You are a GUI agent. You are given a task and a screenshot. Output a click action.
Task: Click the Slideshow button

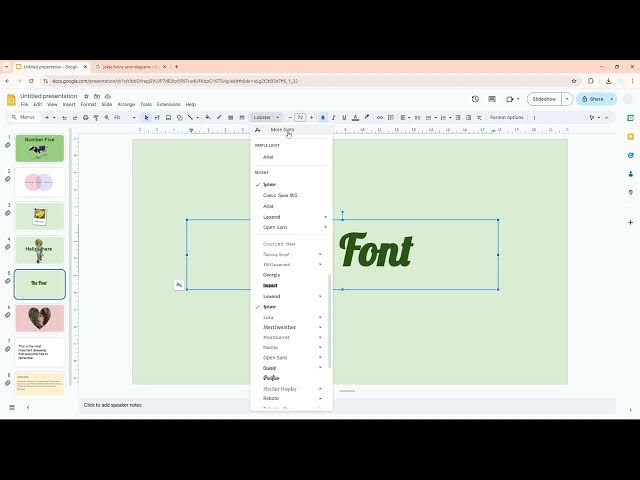click(x=544, y=99)
